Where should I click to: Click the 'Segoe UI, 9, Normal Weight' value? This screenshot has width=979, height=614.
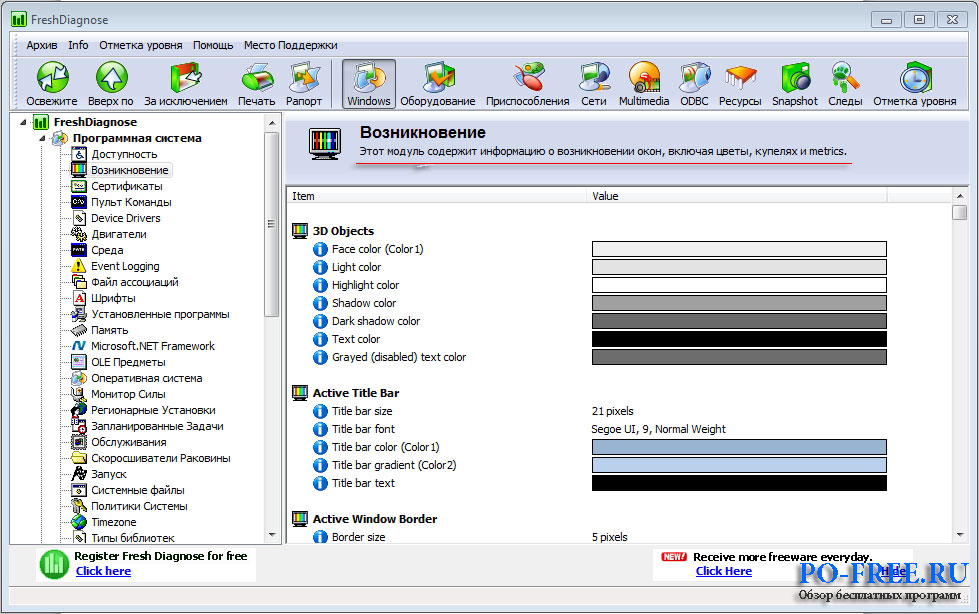[x=659, y=429]
